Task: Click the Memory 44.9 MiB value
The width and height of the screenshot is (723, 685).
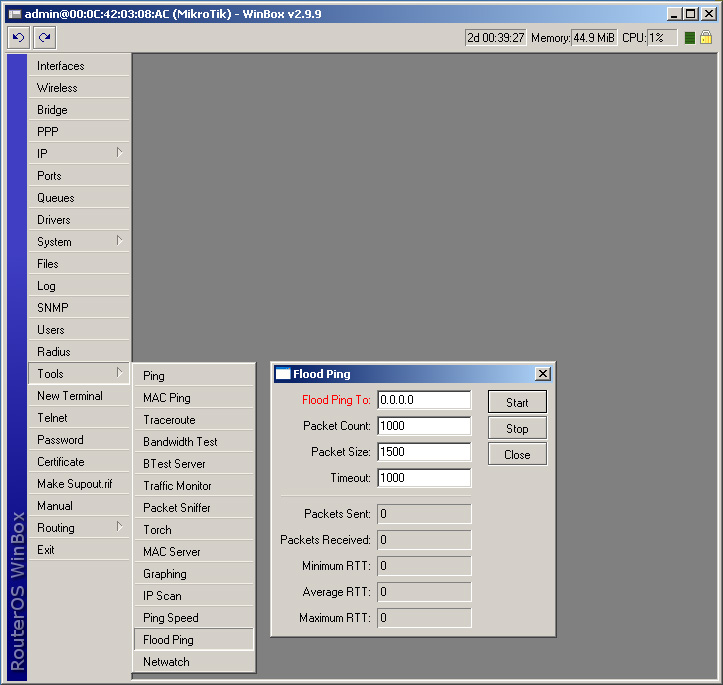Action: [x=594, y=38]
